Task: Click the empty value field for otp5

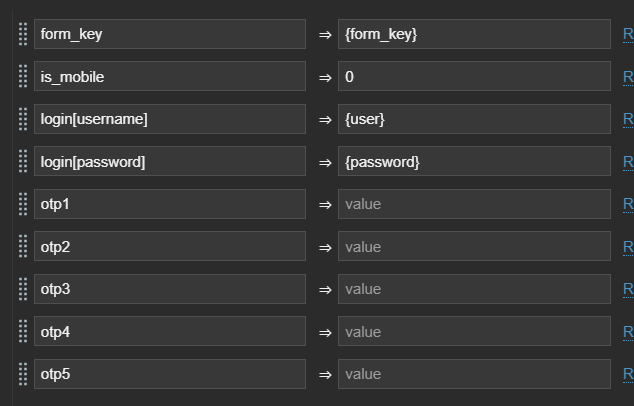Action: [473, 374]
